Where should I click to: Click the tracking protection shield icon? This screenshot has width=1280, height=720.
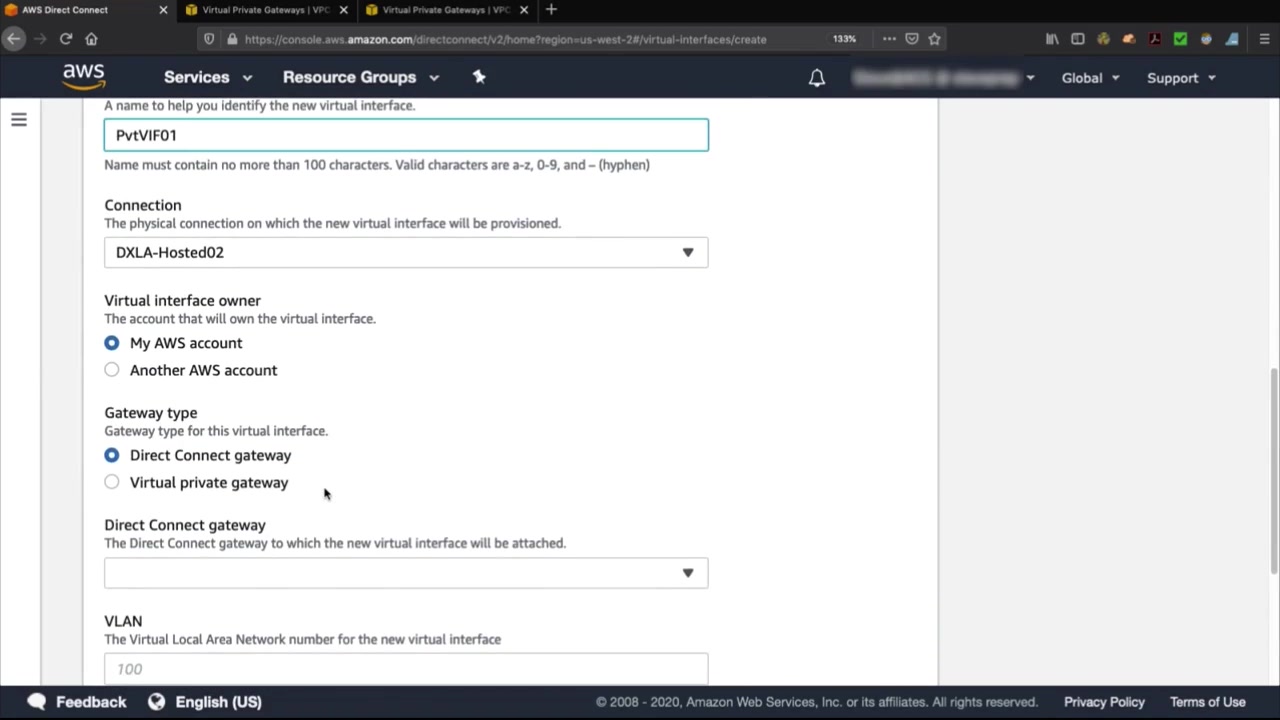(x=209, y=39)
